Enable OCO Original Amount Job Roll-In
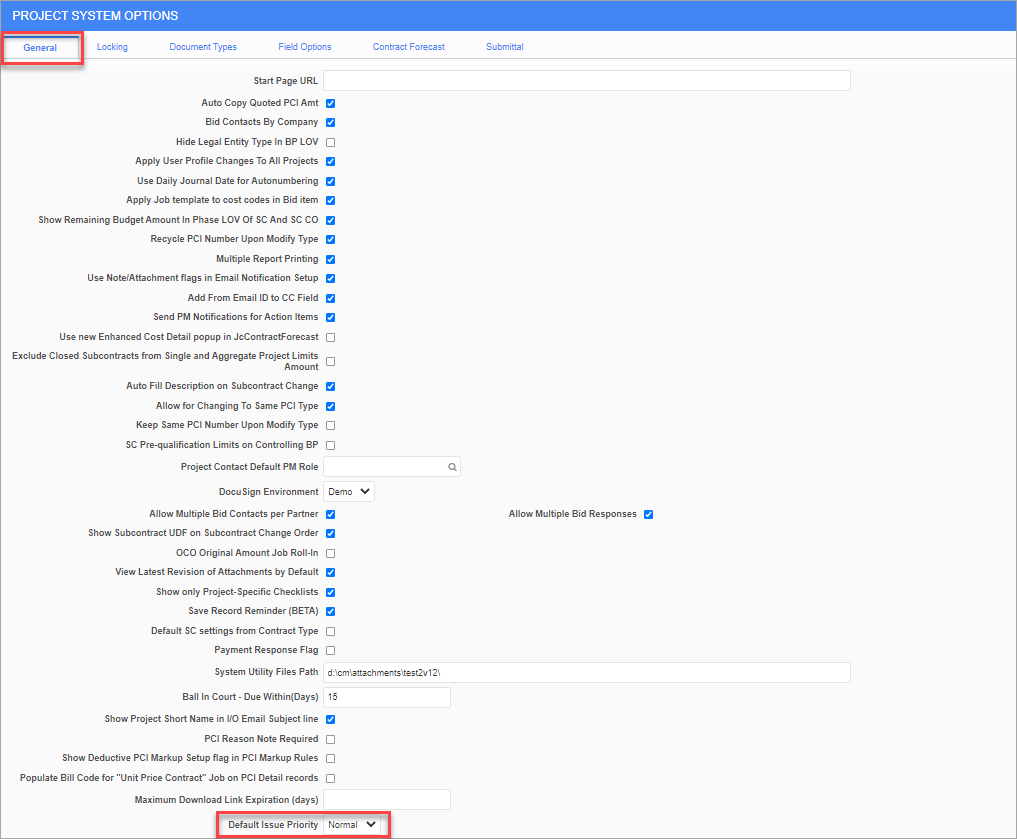Image resolution: width=1017 pixels, height=839 pixels. tap(331, 553)
